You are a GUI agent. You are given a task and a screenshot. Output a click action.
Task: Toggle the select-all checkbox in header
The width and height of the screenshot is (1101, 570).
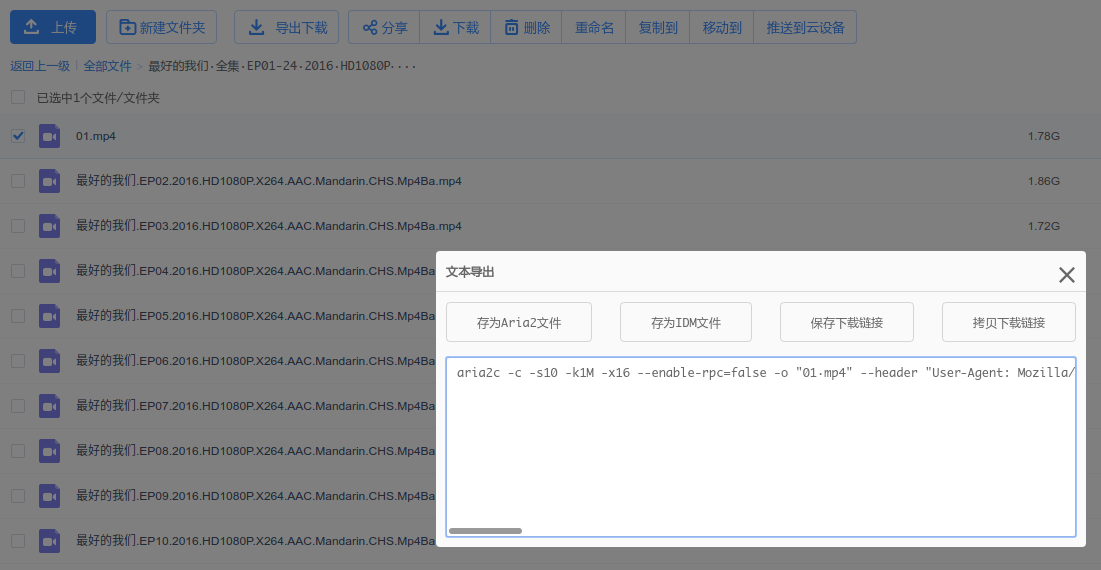tap(18, 98)
